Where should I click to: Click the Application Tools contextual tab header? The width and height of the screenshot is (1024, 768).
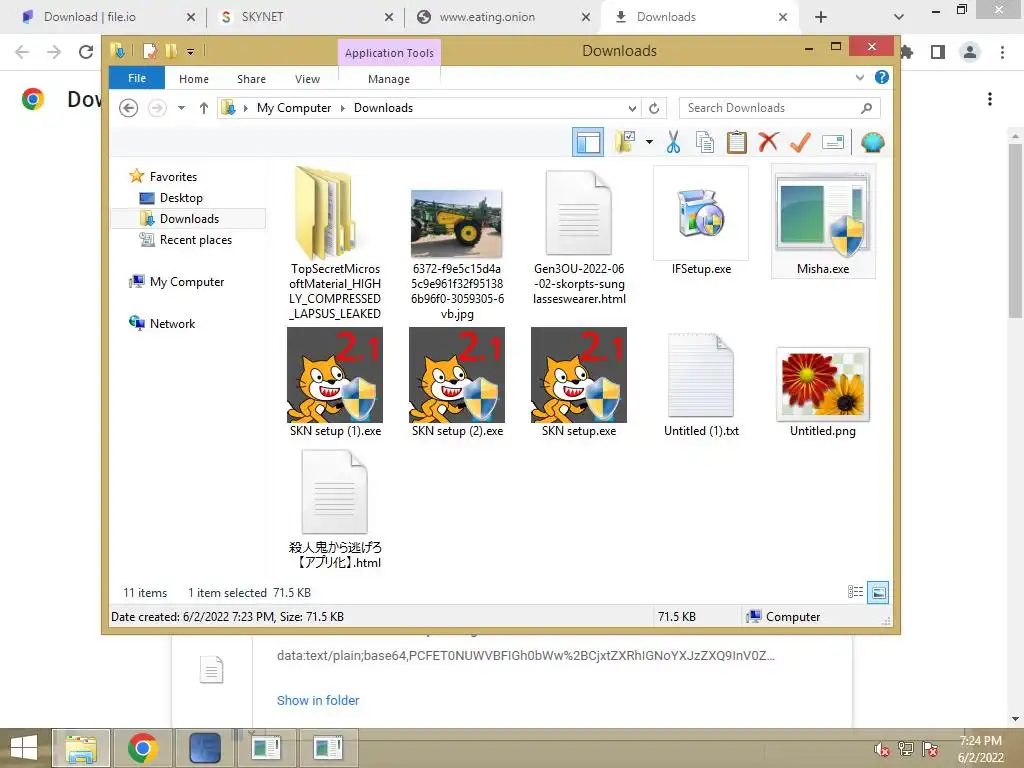click(x=389, y=53)
